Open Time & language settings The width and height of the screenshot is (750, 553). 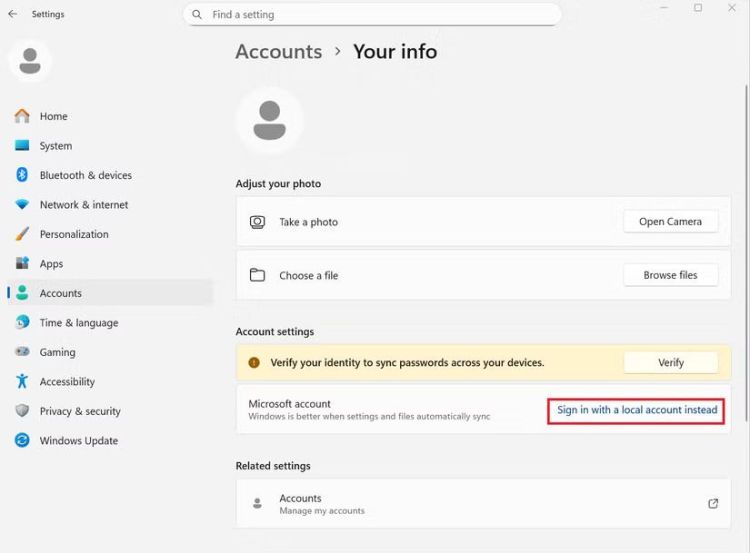[x=78, y=323]
